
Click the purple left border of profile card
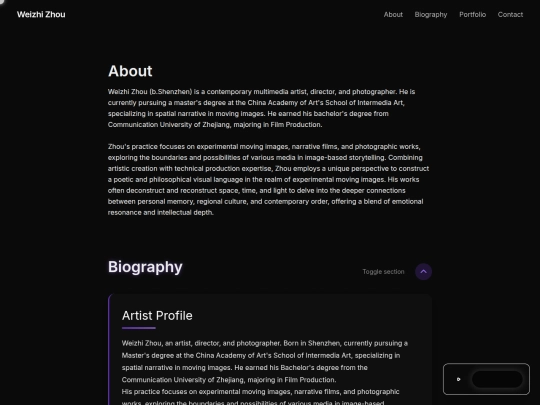tap(109, 350)
